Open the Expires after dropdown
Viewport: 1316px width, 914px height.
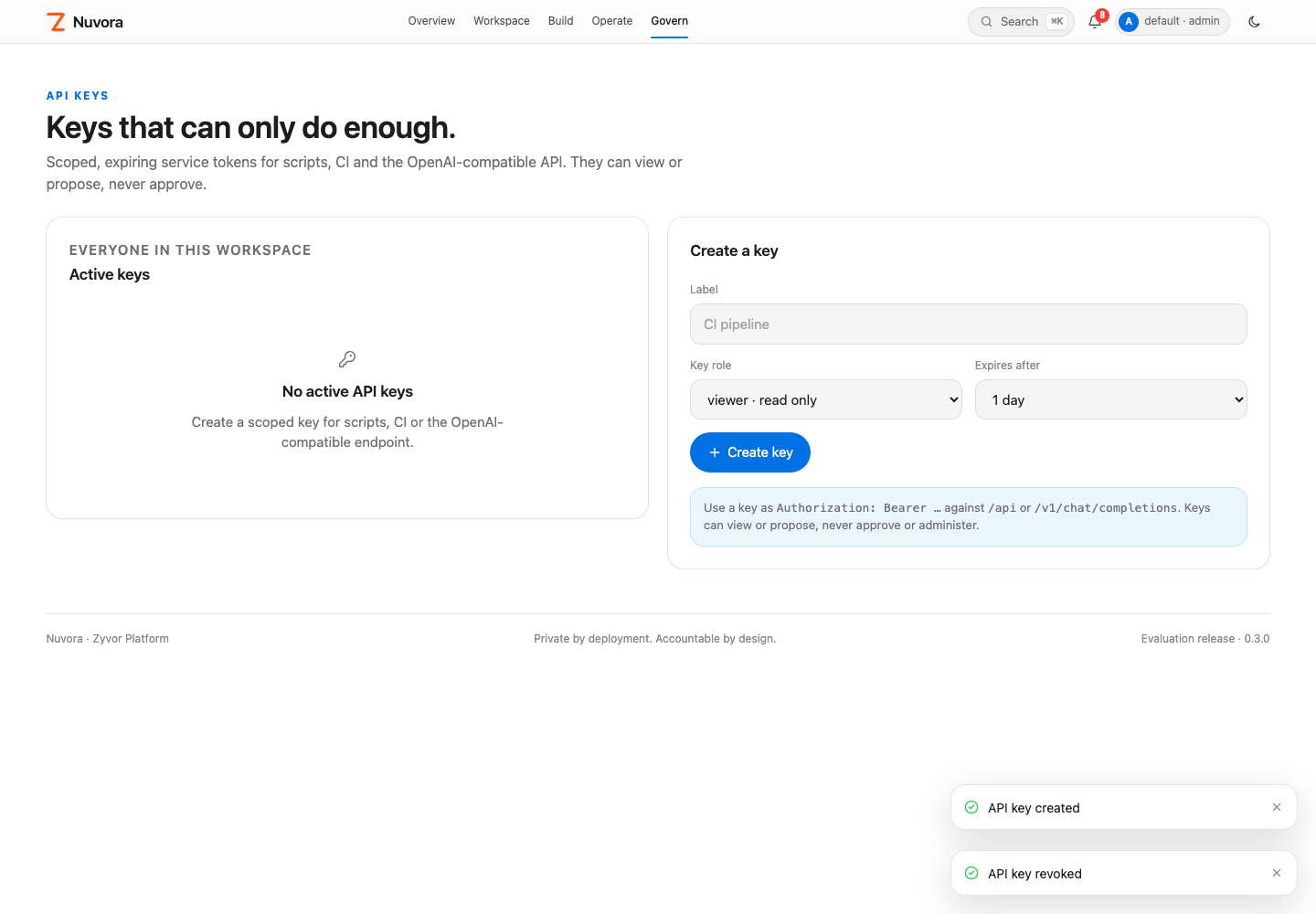(1111, 399)
